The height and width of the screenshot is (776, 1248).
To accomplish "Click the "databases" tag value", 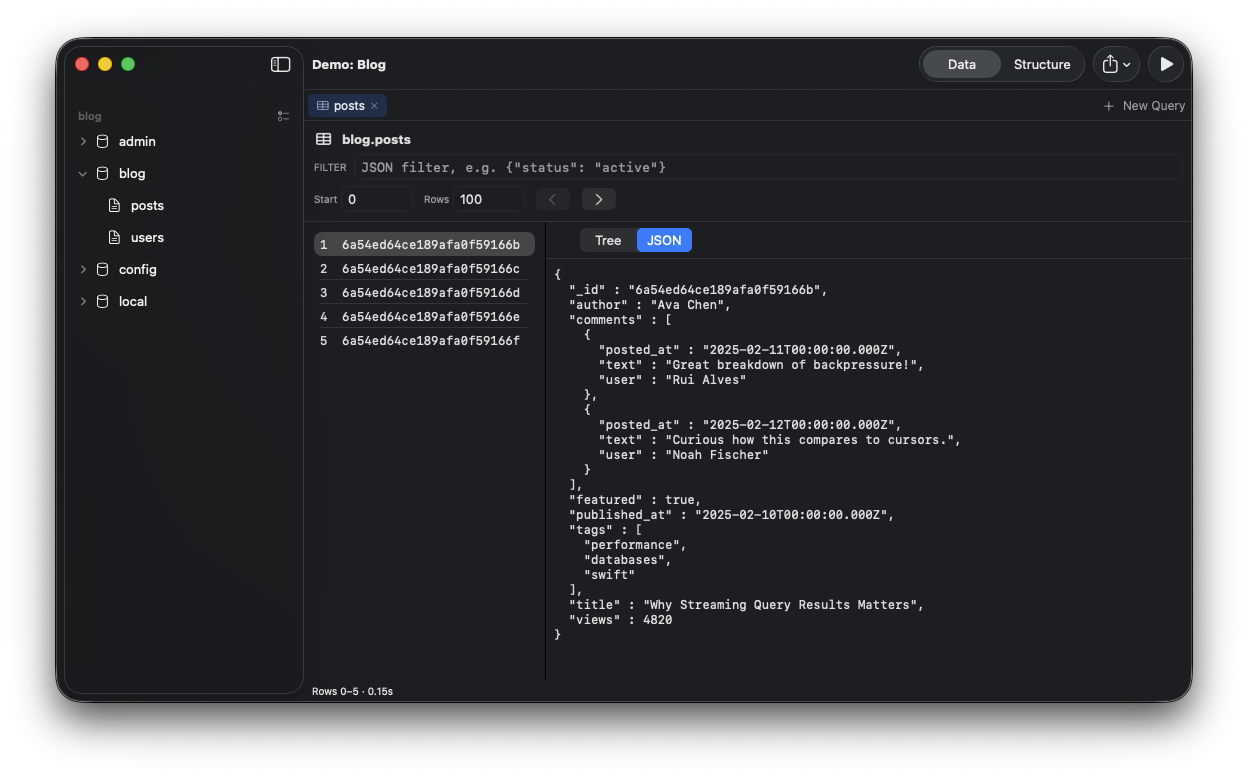I will [624, 560].
